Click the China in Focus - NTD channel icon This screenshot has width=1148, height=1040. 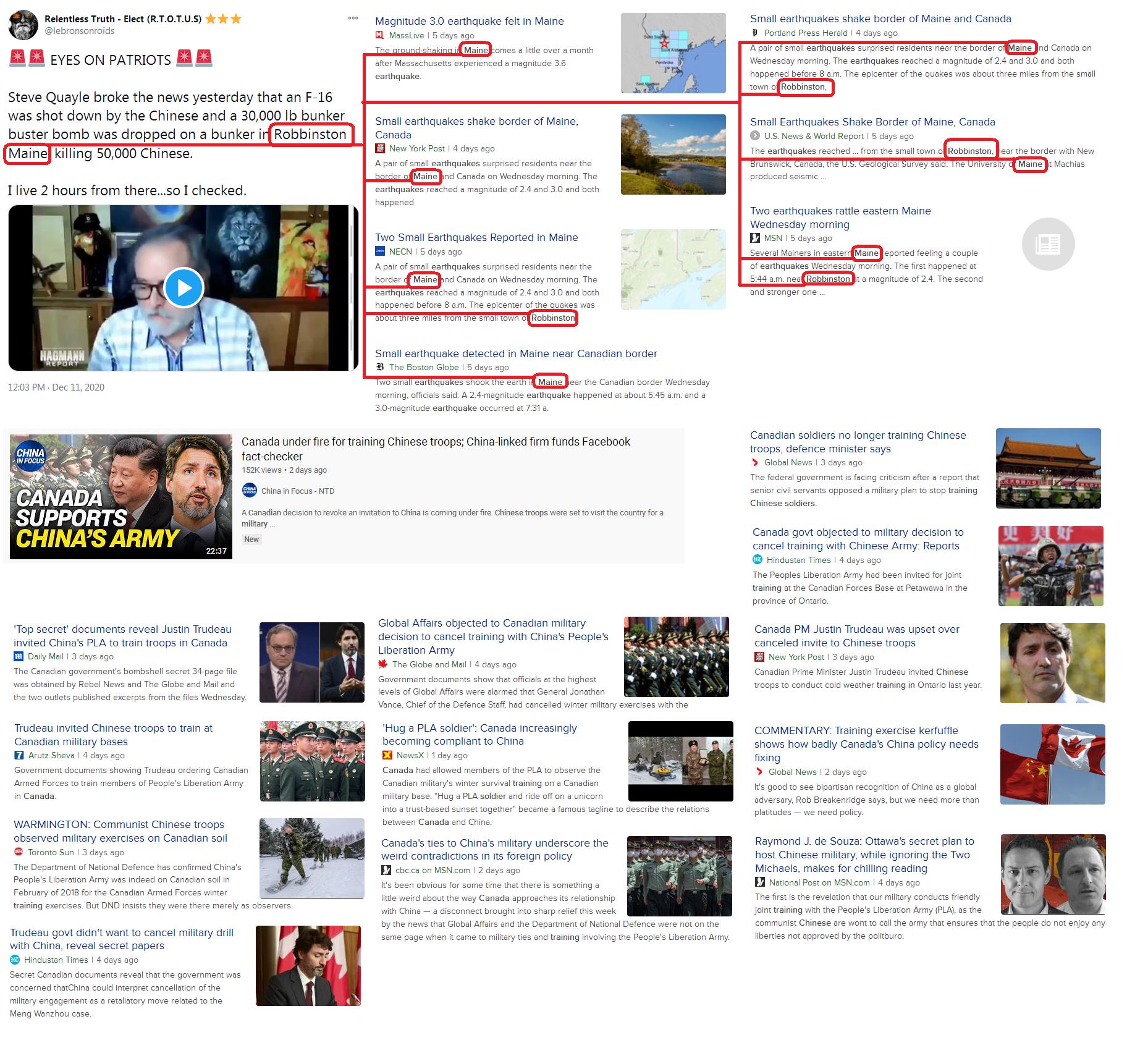(250, 491)
